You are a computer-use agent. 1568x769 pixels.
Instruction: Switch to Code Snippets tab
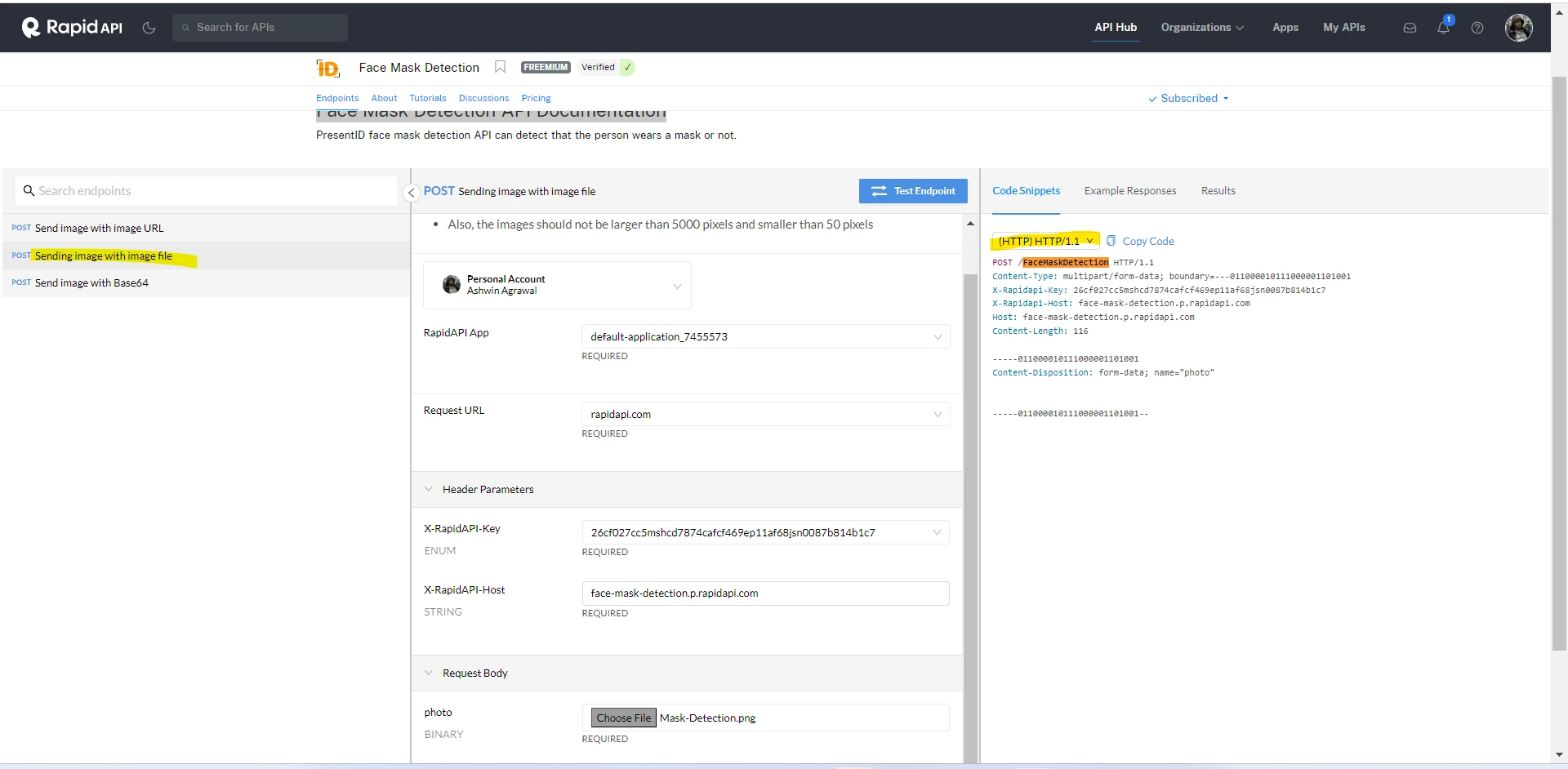click(1026, 191)
